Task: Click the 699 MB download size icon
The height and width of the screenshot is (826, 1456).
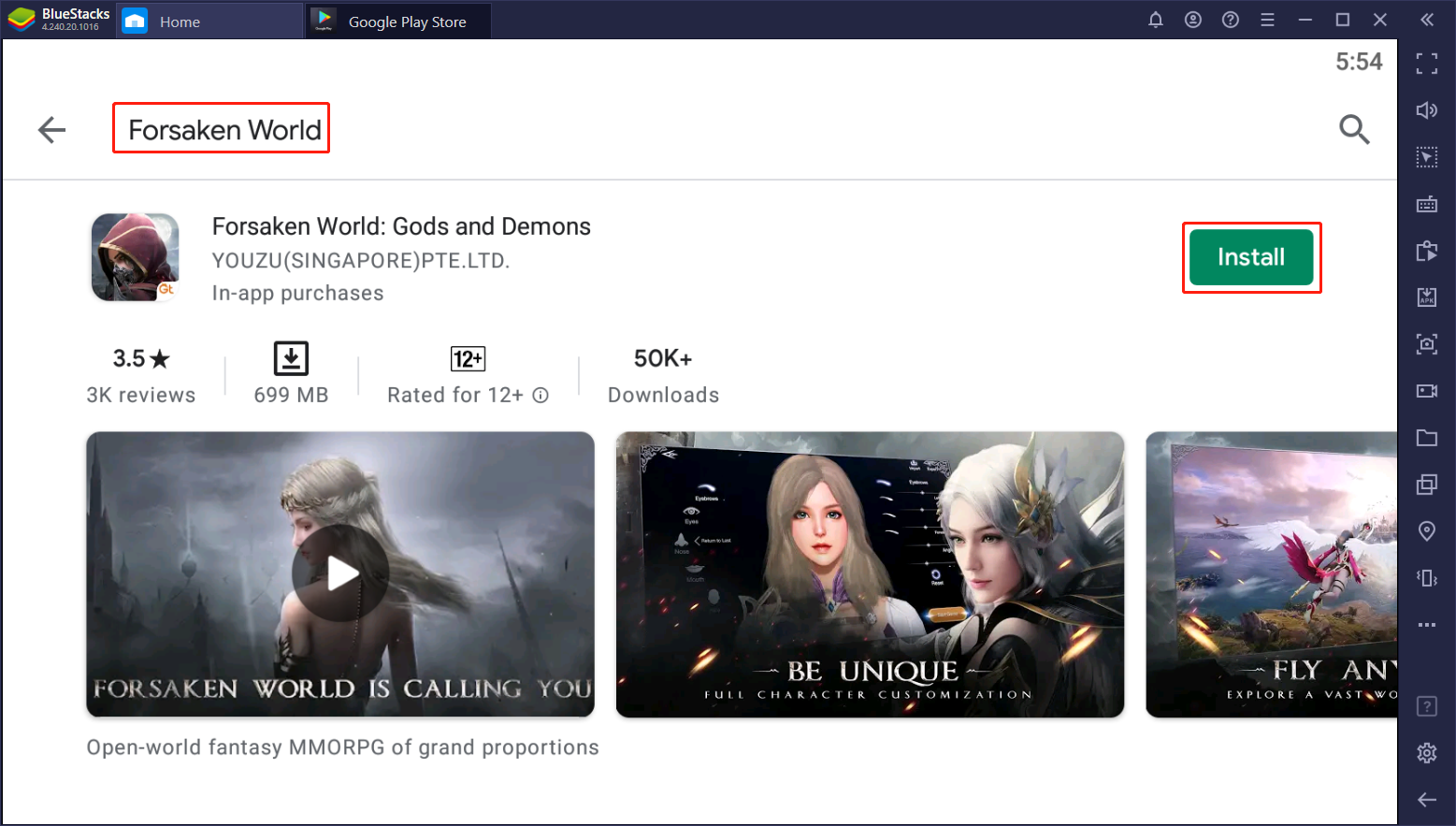Action: pyautogui.click(x=291, y=359)
